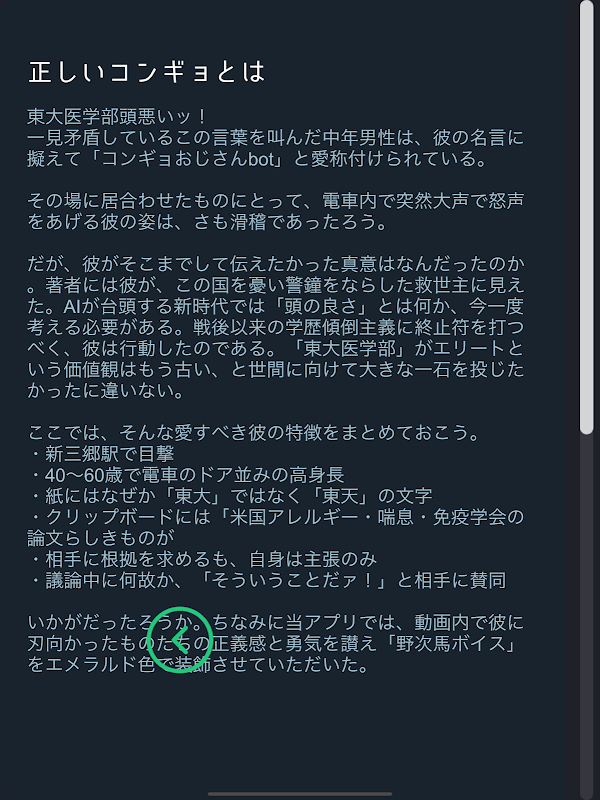
Task: Tap the paragraph starting その場に居合わせたもの
Action: coord(276,212)
